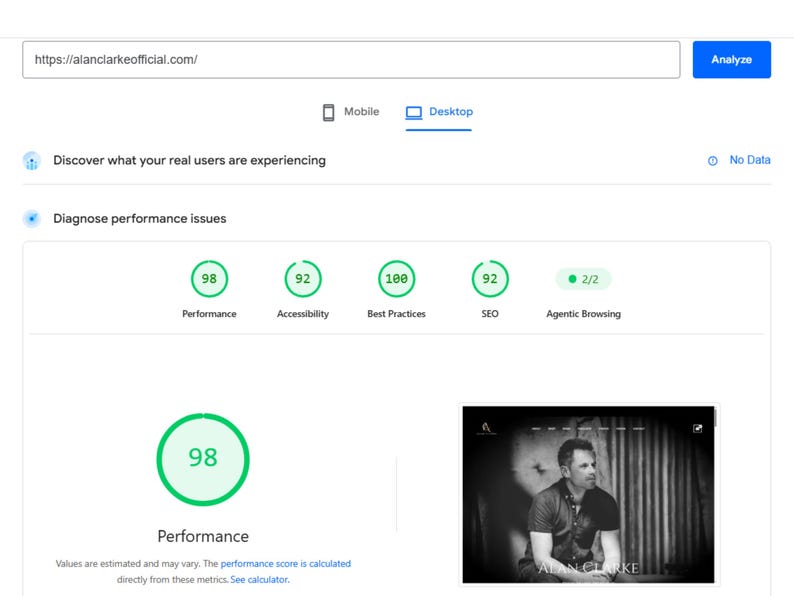Viewport: 794px width, 596px height.
Task: Click the Best Practices category label
Action: [396, 314]
